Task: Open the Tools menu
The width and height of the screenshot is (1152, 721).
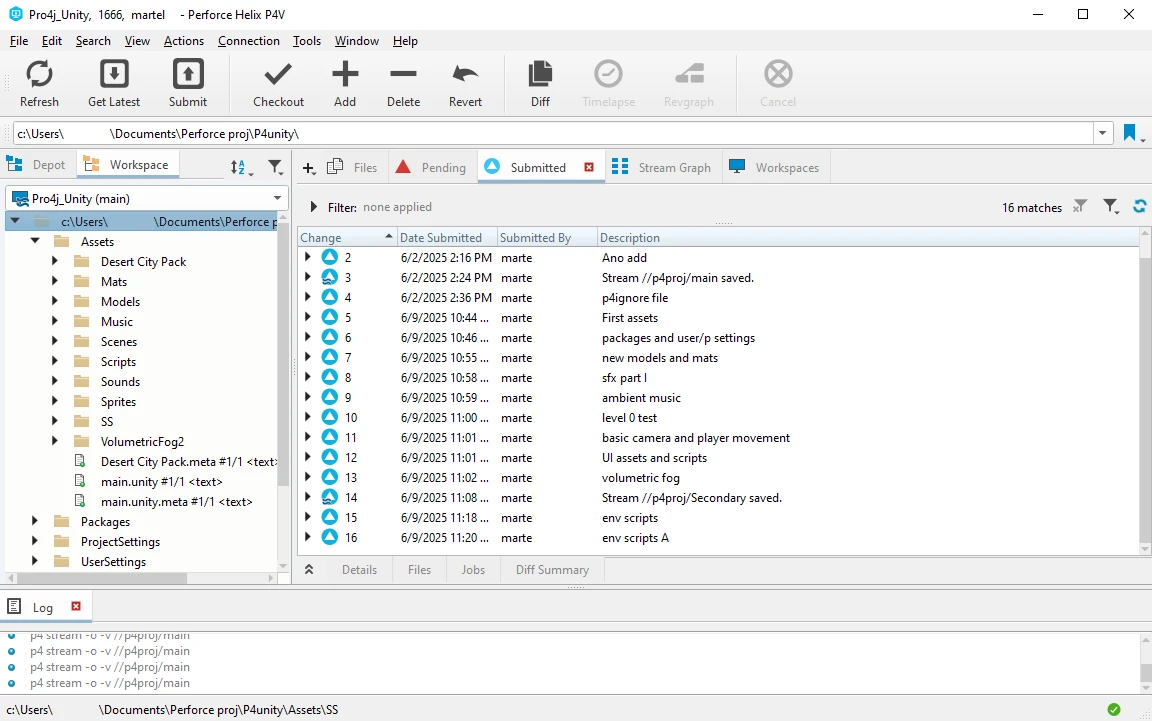Action: (306, 41)
